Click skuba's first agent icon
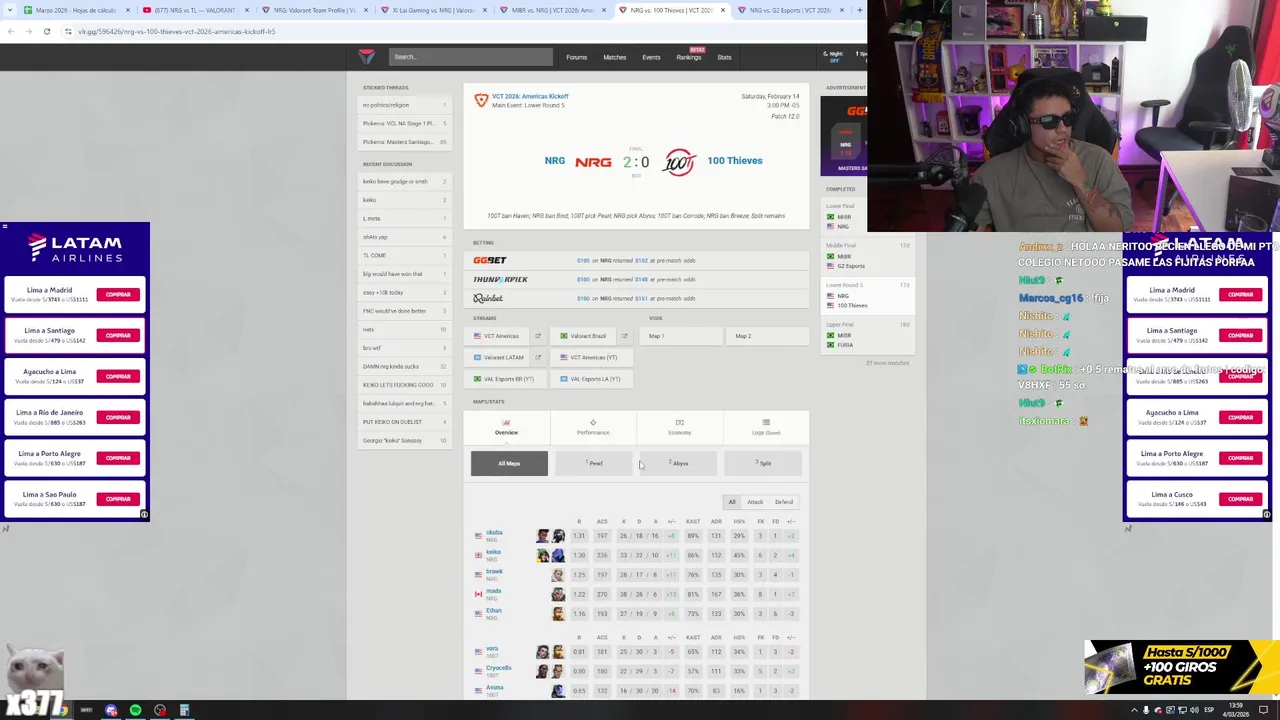The width and height of the screenshot is (1280, 720). click(543, 536)
